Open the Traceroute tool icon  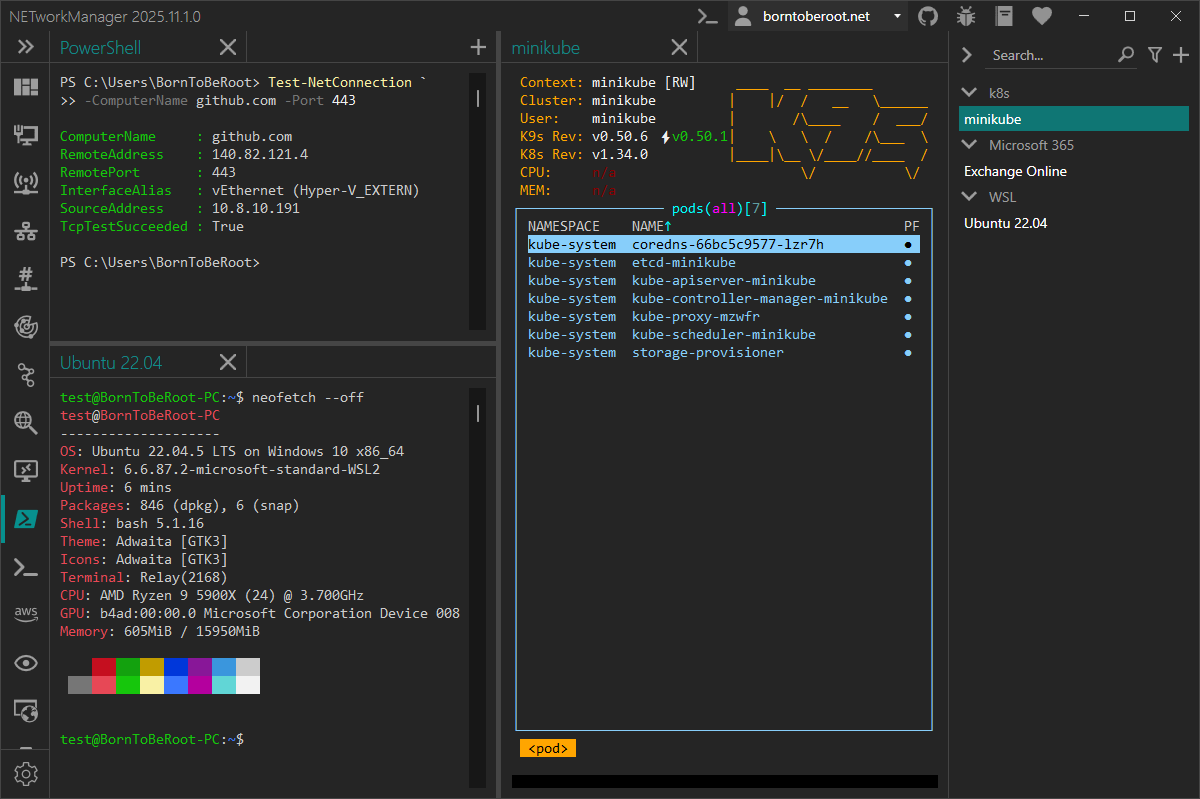(x=25, y=375)
